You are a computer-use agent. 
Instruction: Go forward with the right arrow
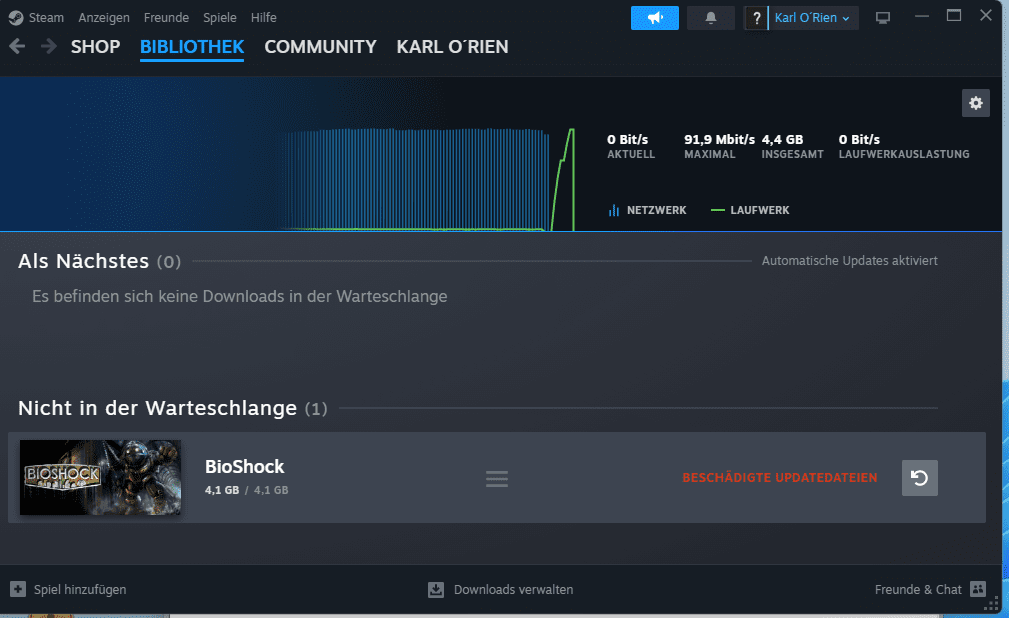[48, 46]
